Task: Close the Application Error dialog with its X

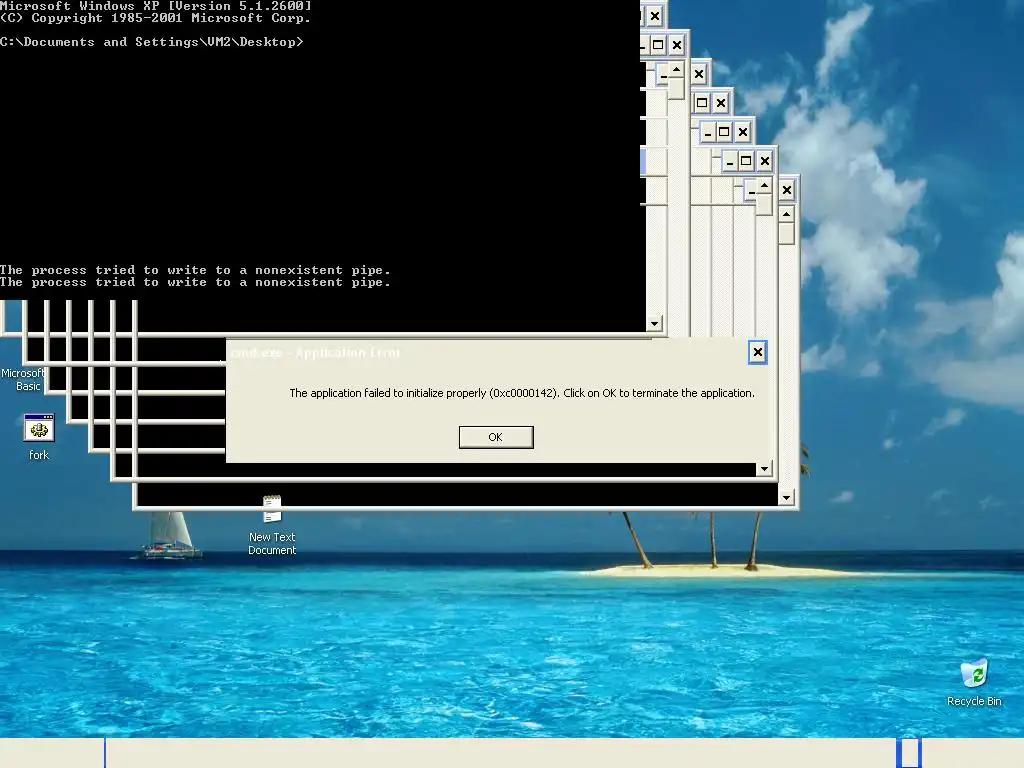Action: (x=757, y=353)
